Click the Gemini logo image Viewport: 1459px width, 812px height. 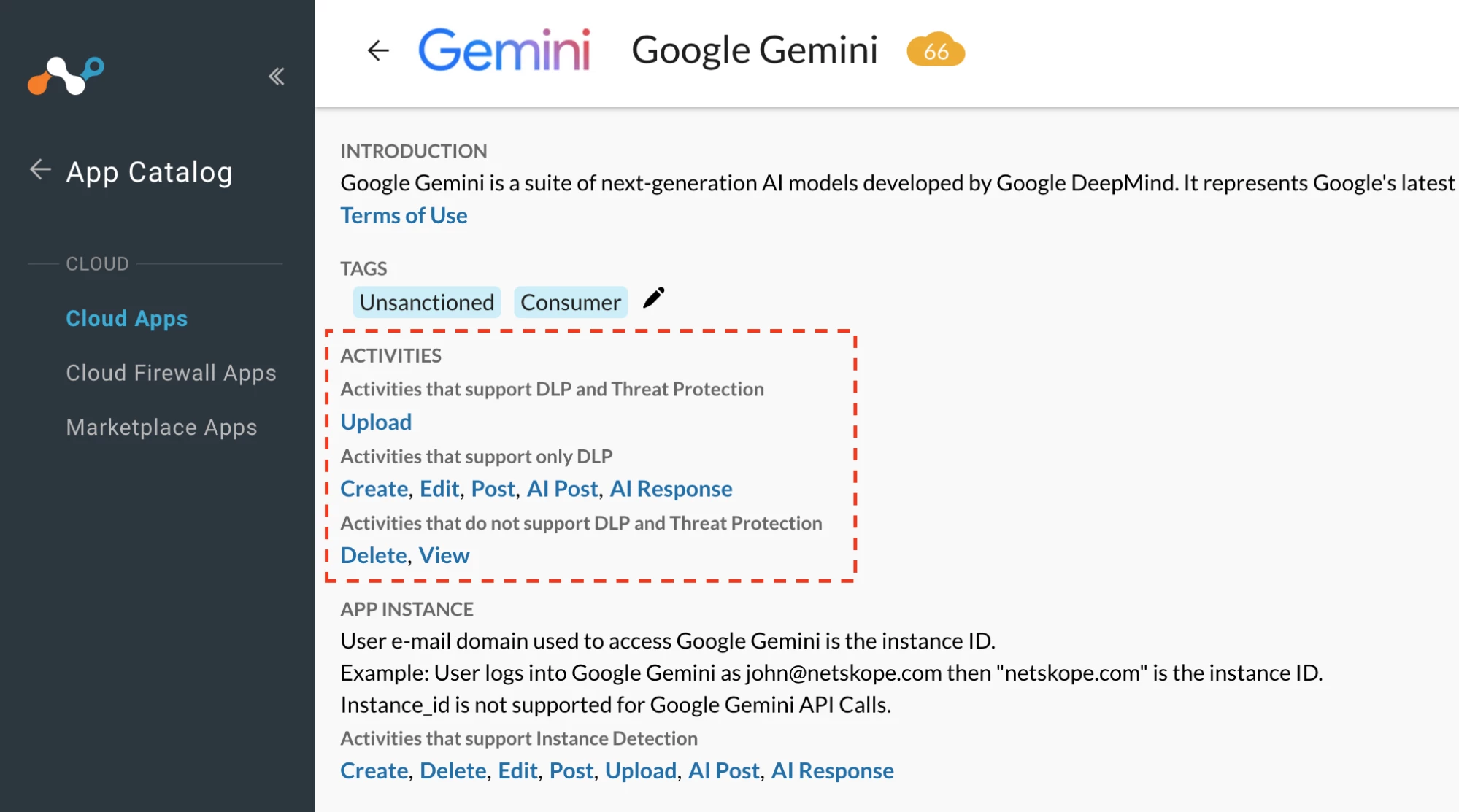pyautogui.click(x=504, y=50)
